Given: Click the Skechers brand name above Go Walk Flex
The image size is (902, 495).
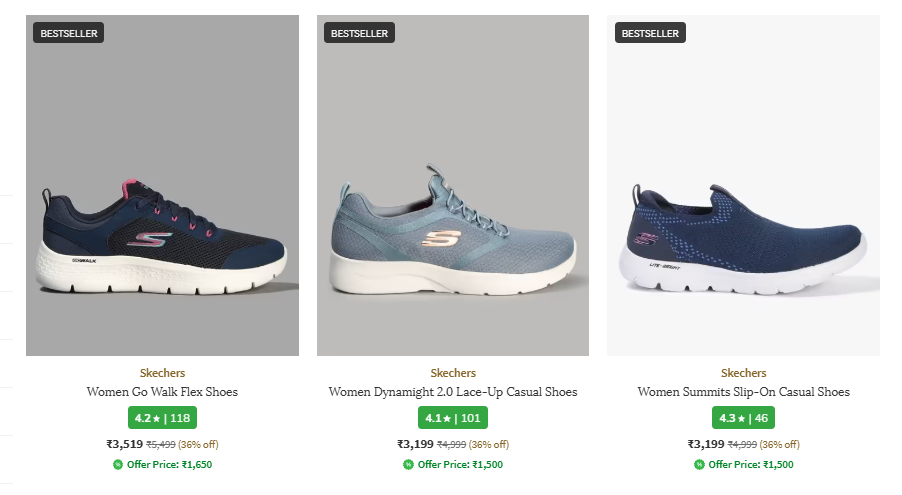Looking at the screenshot, I should coord(162,373).
